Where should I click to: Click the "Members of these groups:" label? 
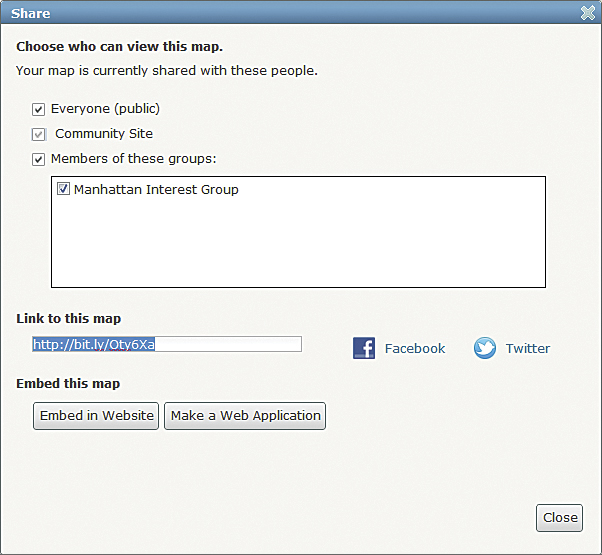click(x=134, y=159)
